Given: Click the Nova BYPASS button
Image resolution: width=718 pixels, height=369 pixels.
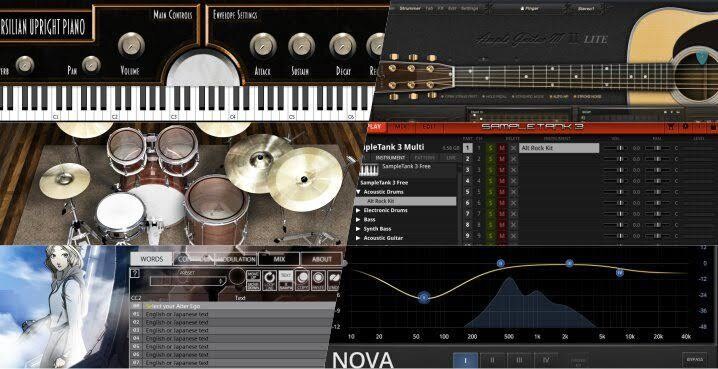Looking at the screenshot, I should 695,359.
